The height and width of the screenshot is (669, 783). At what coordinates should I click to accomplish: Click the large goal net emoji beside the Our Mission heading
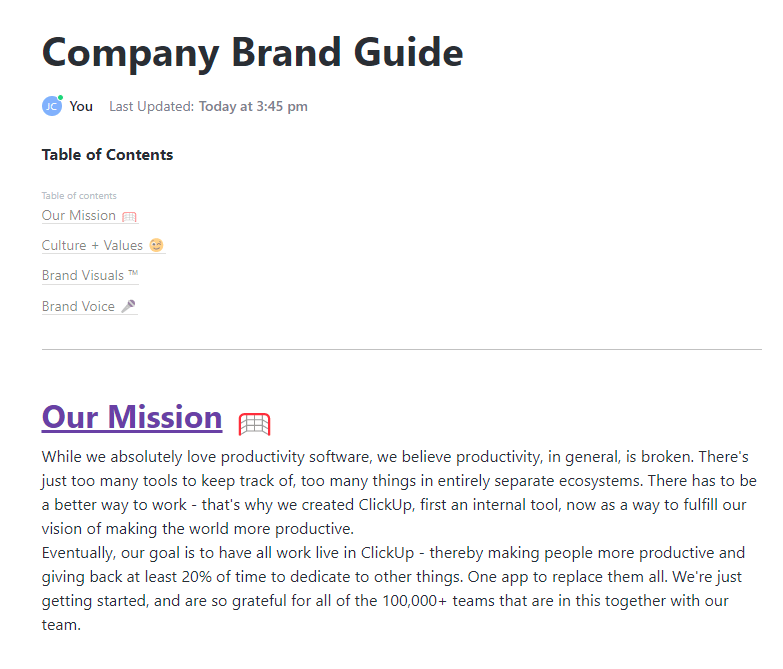[x=254, y=424]
